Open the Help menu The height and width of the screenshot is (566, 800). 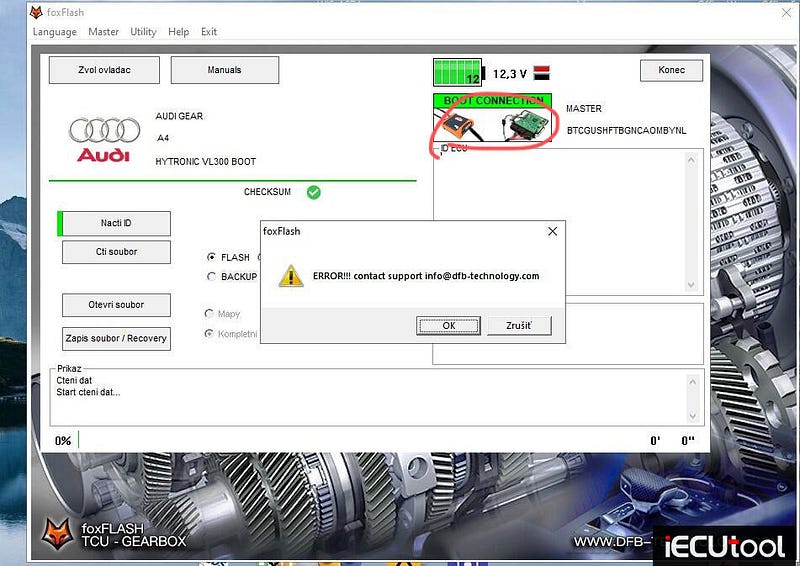pos(179,32)
